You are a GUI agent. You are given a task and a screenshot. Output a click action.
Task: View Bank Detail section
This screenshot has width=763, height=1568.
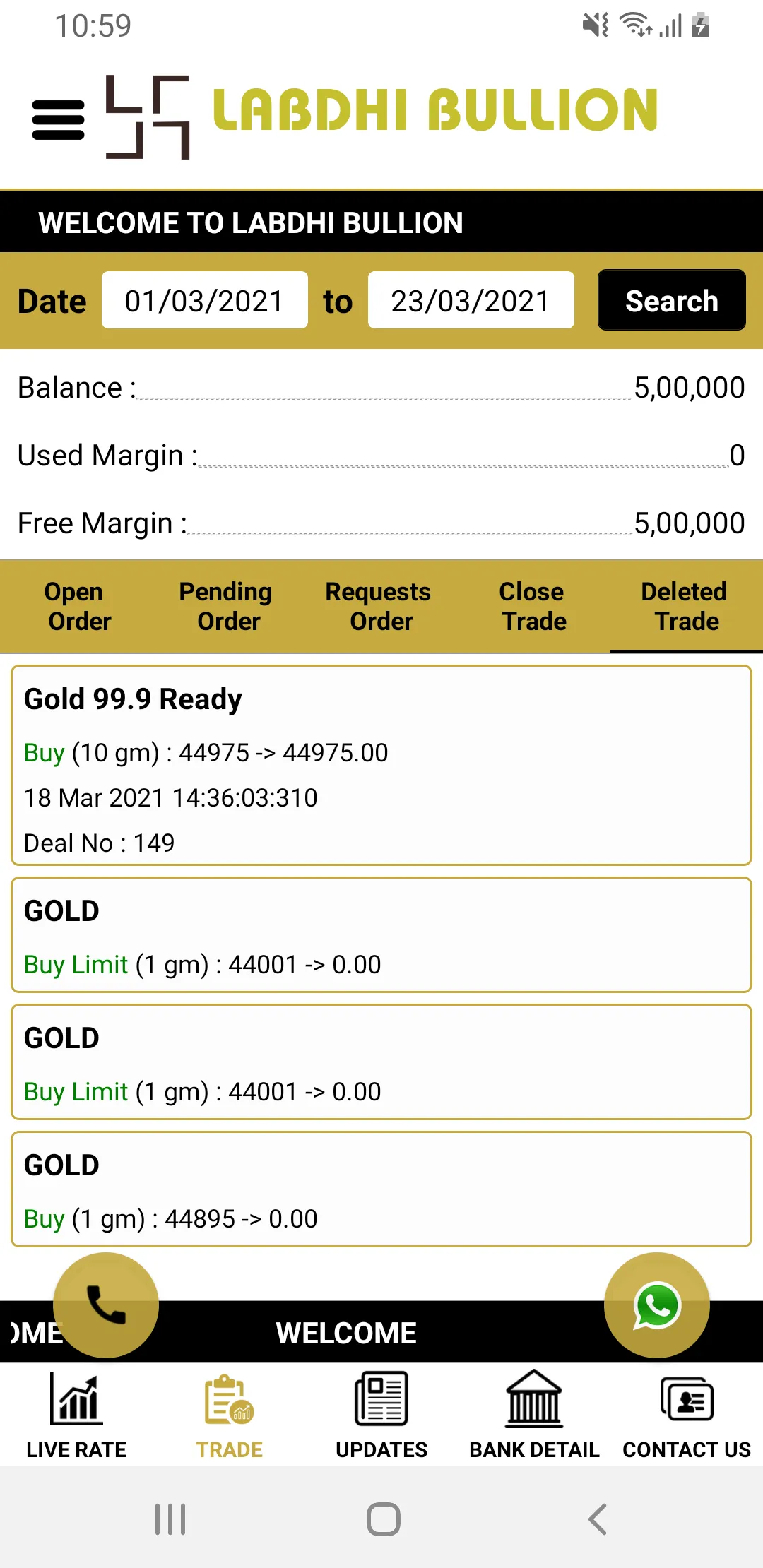534,1415
